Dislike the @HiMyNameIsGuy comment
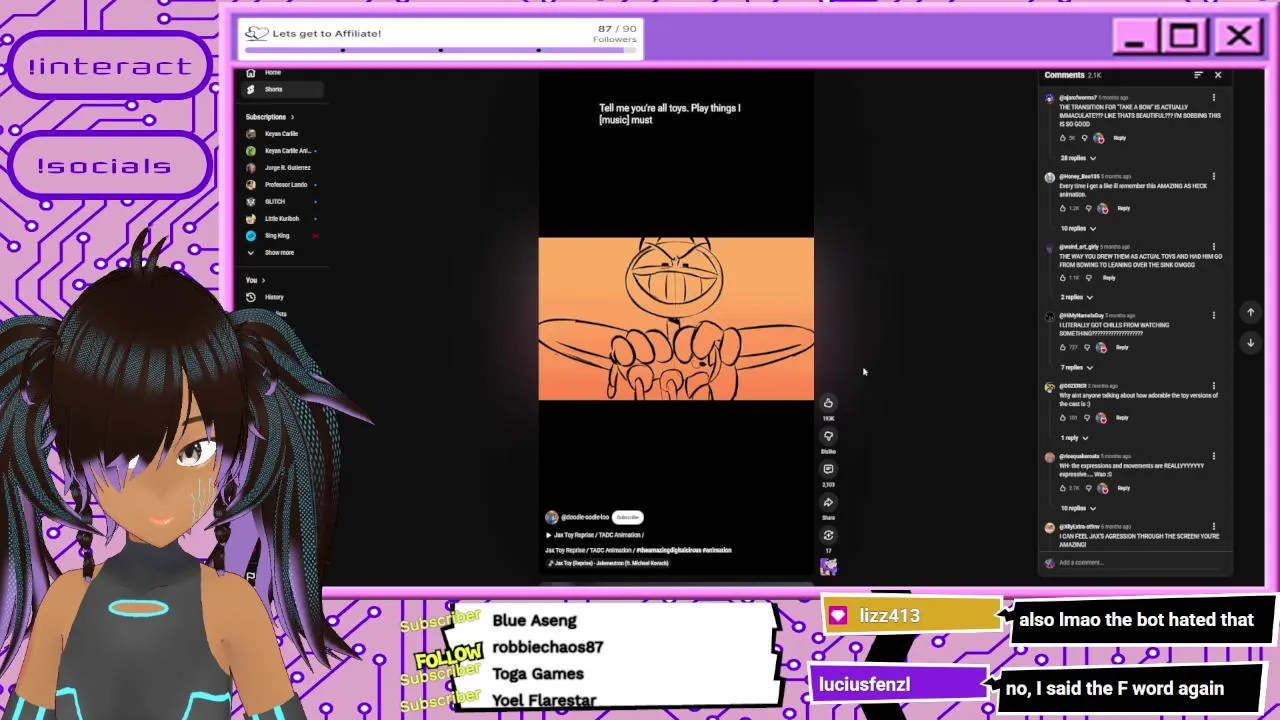This screenshot has height=720, width=1280. coord(1086,347)
